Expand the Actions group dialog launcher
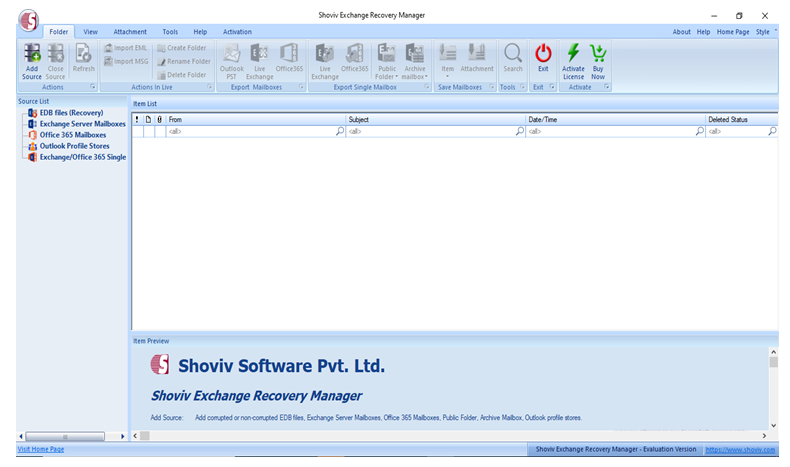The height and width of the screenshot is (467, 790). (93, 87)
